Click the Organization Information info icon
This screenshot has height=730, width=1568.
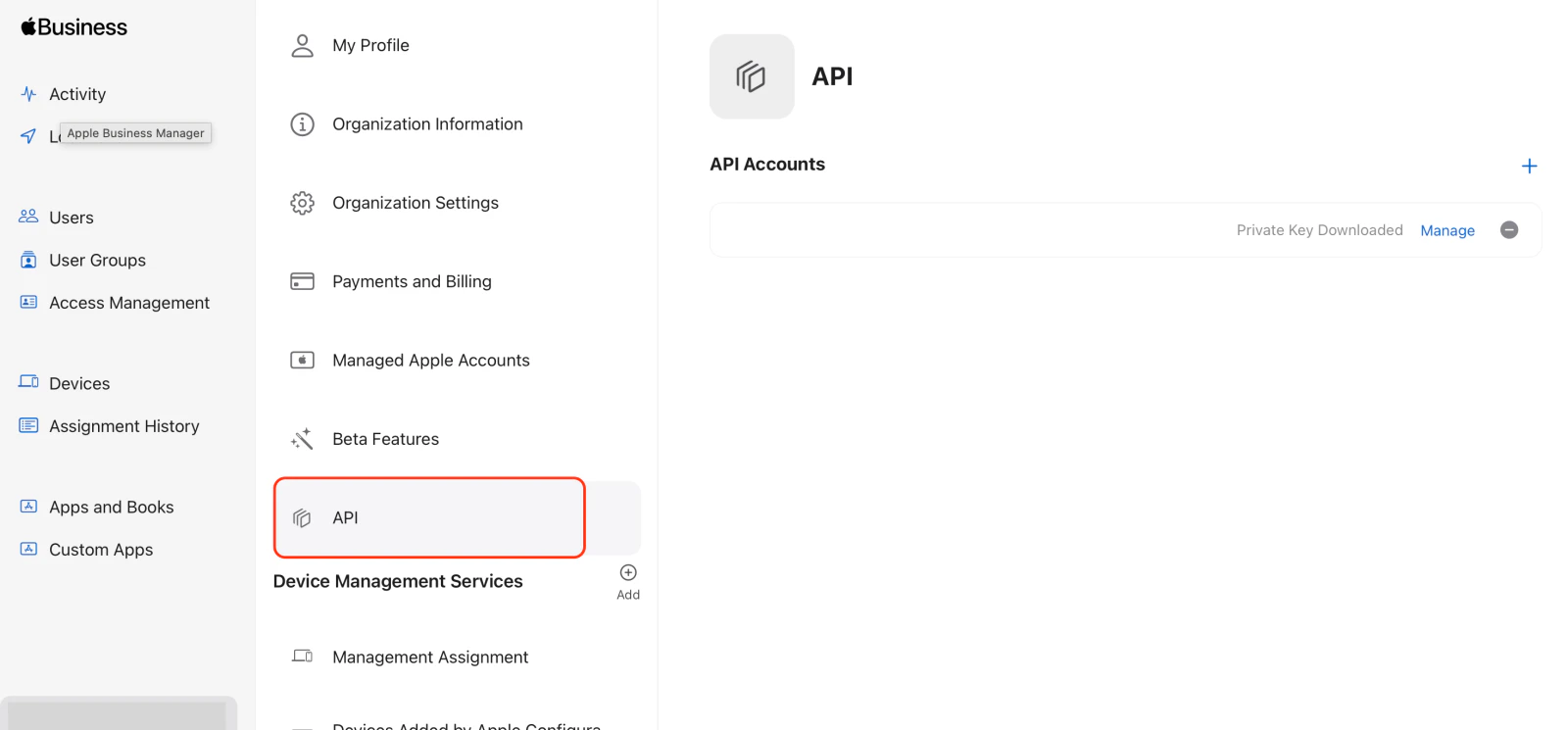302,124
